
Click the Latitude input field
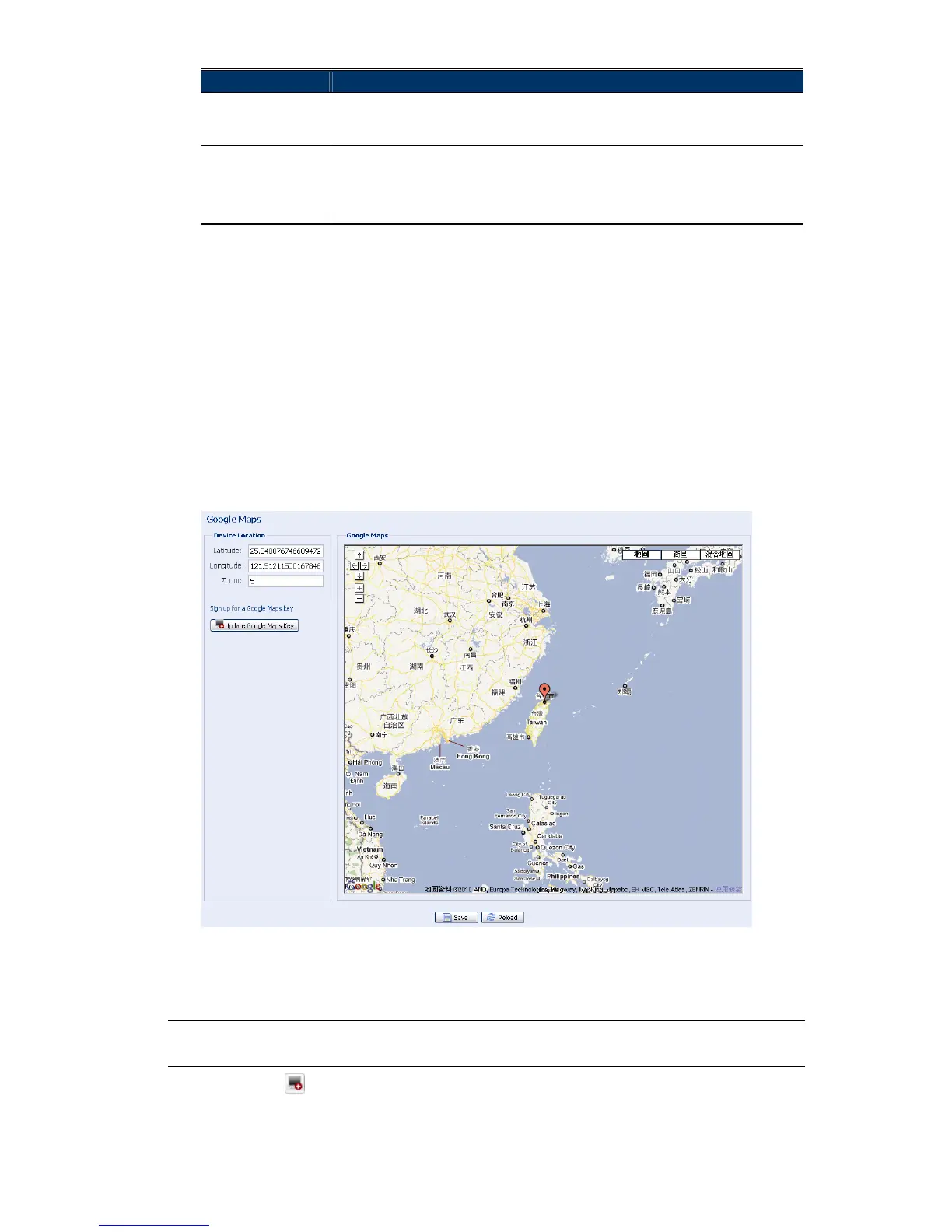point(285,551)
